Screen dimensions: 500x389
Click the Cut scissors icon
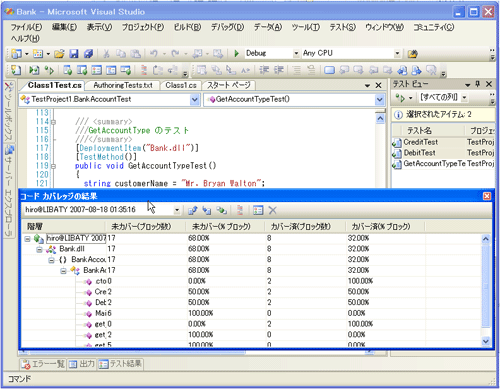pos(106,54)
